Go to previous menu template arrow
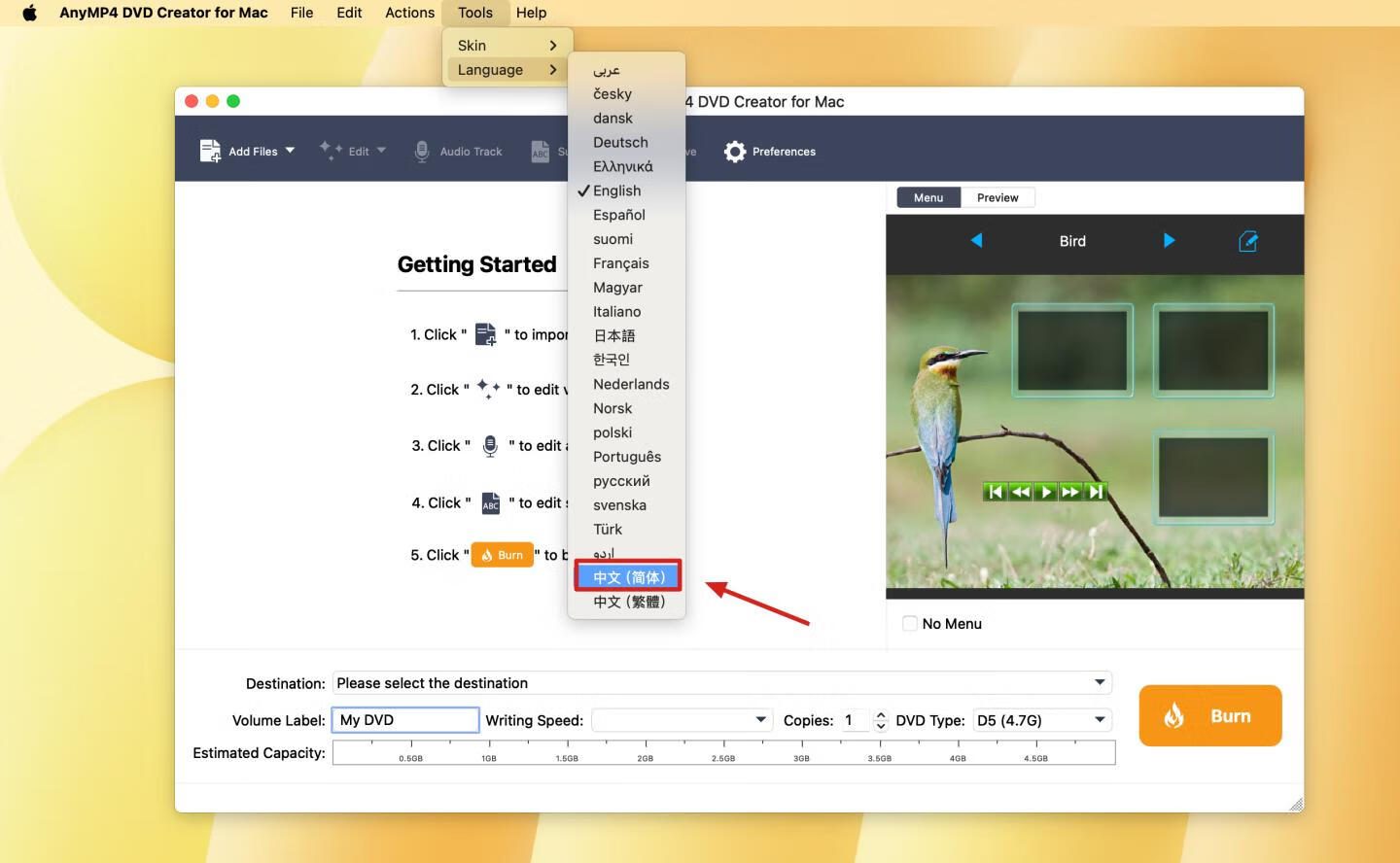The height and width of the screenshot is (863, 1400). pos(976,241)
